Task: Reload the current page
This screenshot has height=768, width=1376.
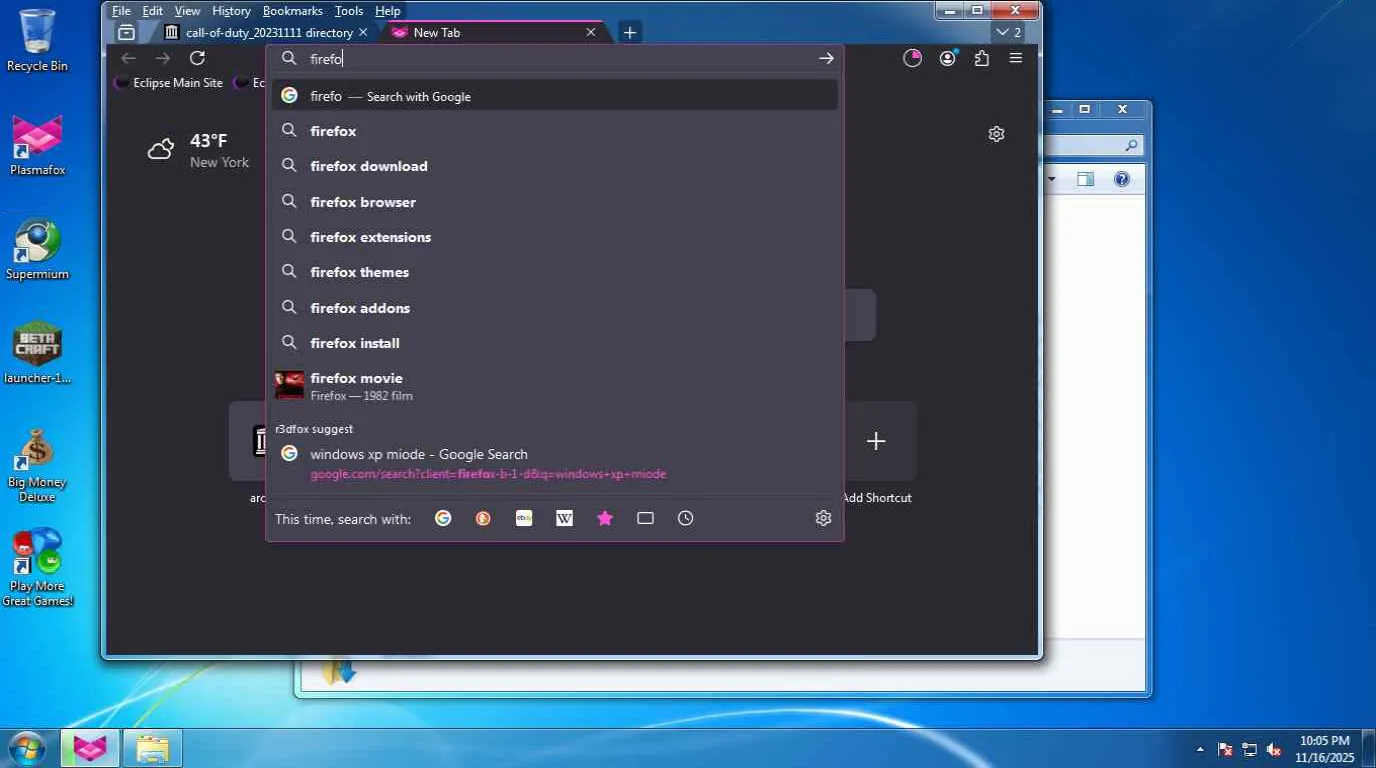Action: coord(197,58)
